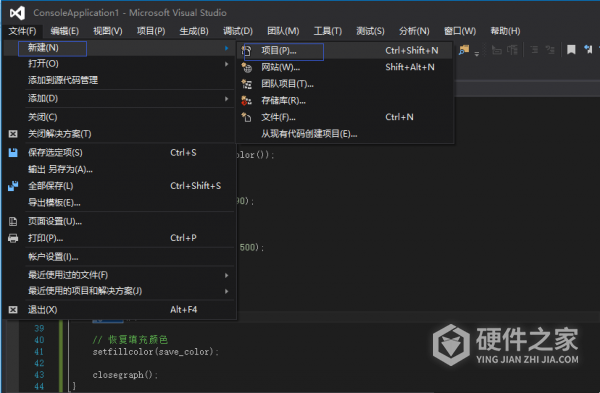
Task: Expand the 新建(N) submenu arrow
Action: click(227, 48)
